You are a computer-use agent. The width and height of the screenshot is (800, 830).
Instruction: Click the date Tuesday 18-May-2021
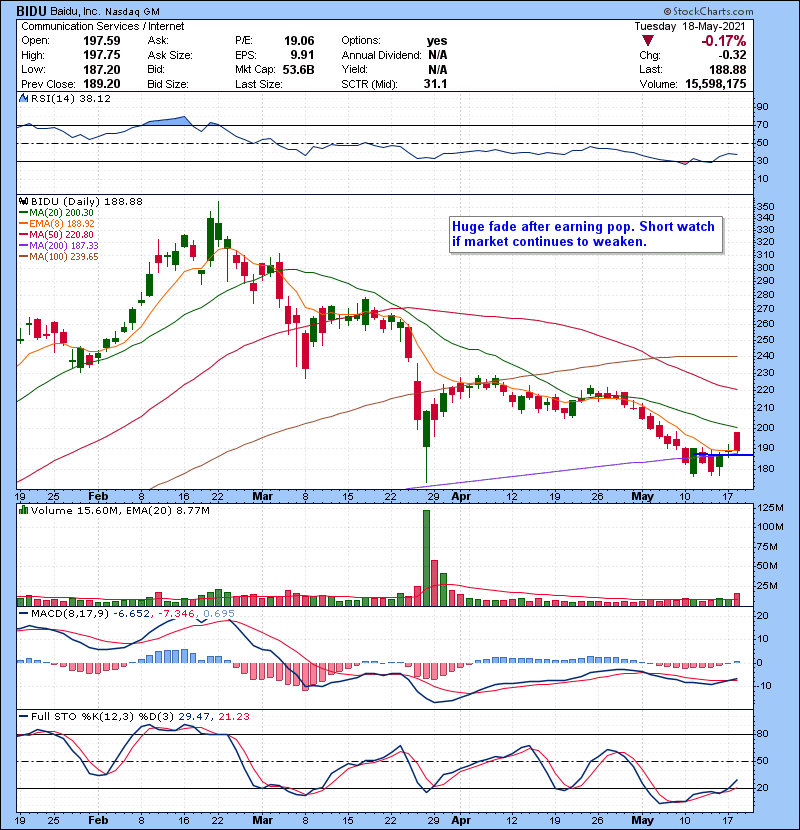(690, 26)
